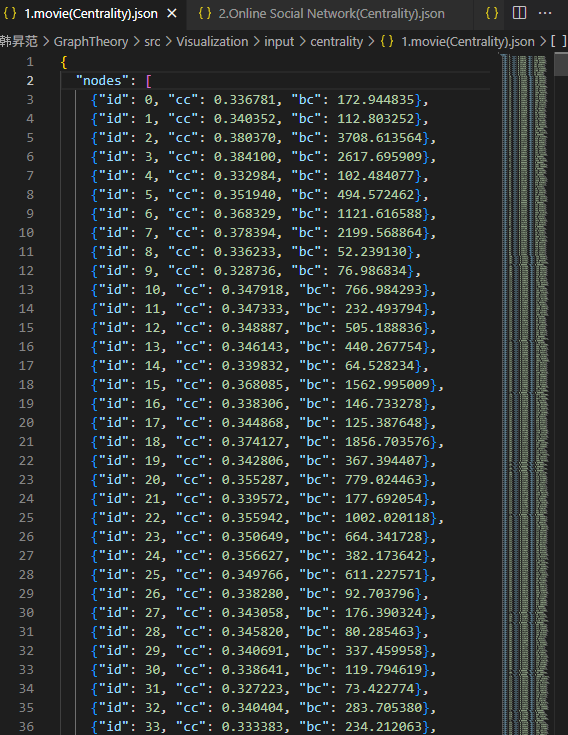Close the 1.movie(Centrality).json tab

click(172, 14)
